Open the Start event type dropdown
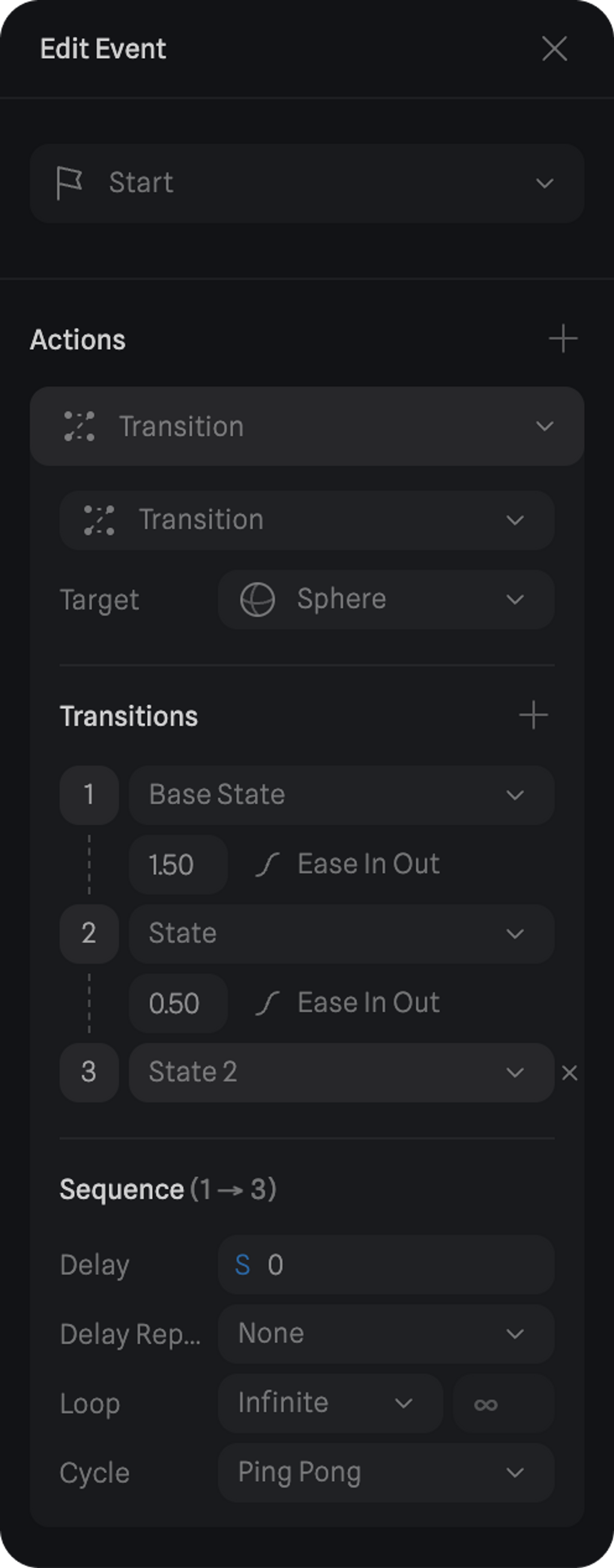The height and width of the screenshot is (1568, 614). click(x=307, y=183)
